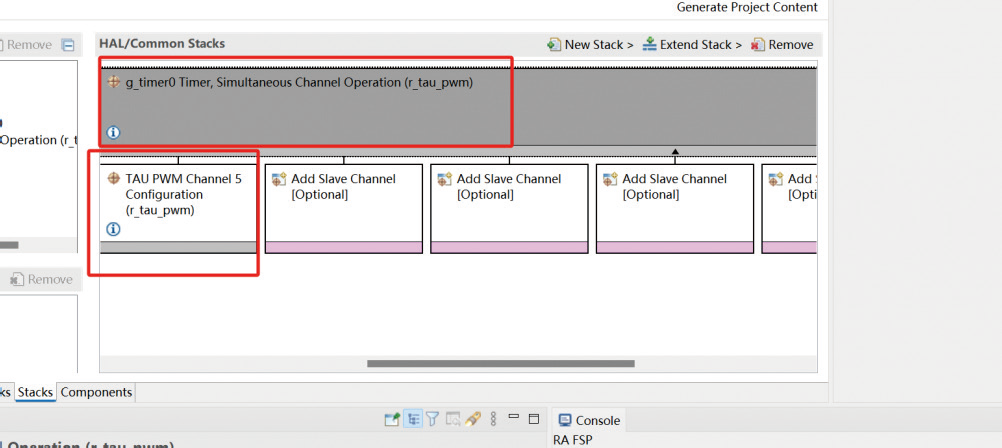Click Pin Properties view icon
Viewport: 1002px width, 448px height.
[x=392, y=419]
